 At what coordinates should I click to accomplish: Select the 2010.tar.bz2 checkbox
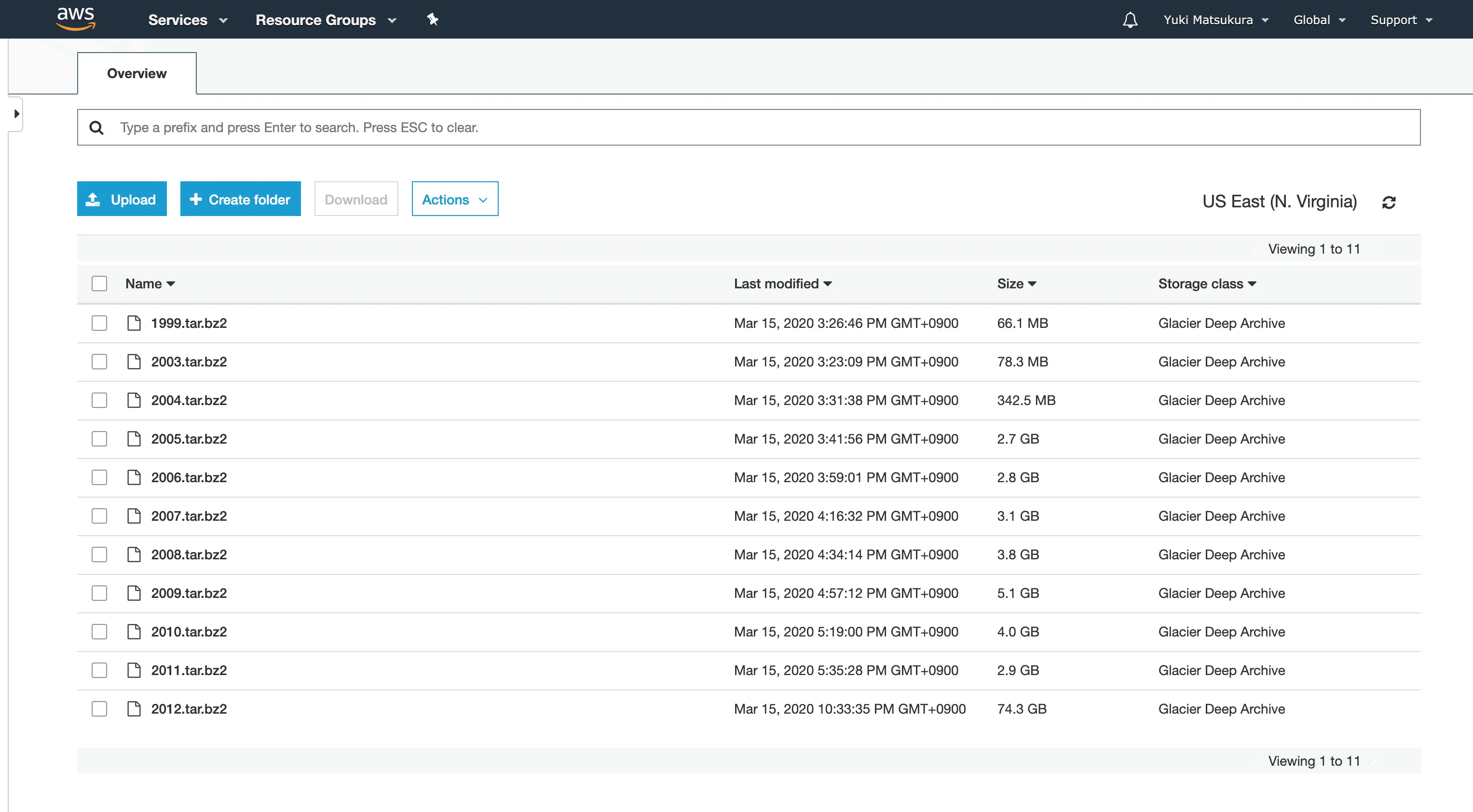pyautogui.click(x=99, y=632)
